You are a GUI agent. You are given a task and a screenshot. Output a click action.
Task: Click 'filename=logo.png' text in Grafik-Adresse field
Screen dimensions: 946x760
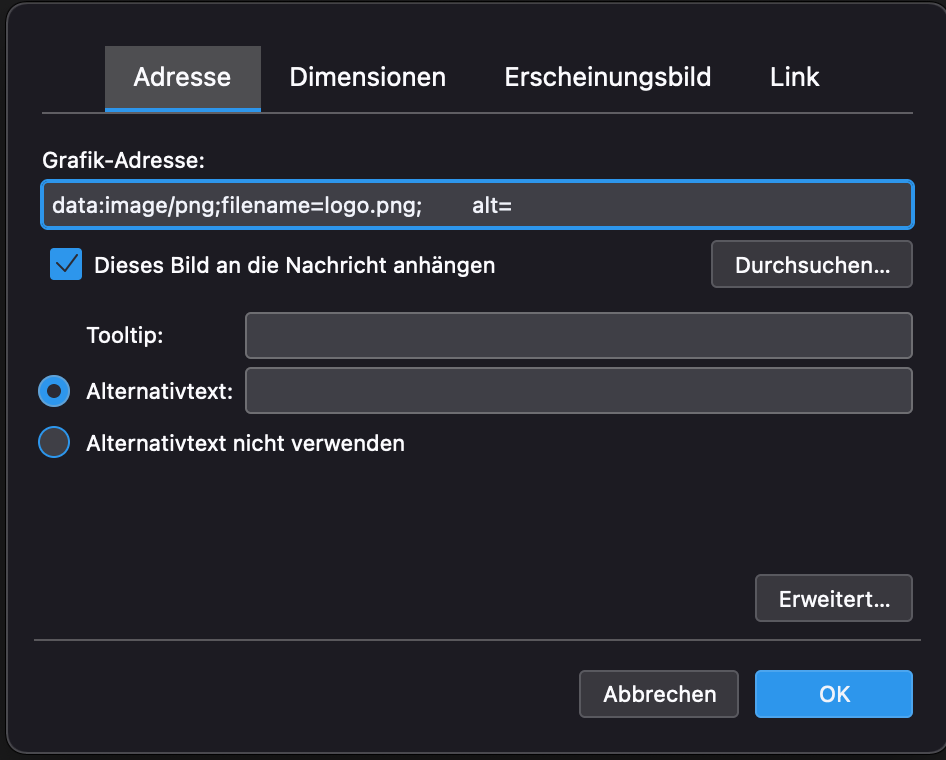point(321,206)
